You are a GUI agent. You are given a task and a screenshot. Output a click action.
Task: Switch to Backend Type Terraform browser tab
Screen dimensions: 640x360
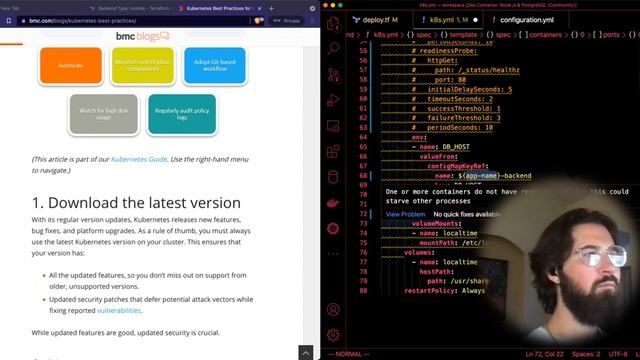pos(131,8)
